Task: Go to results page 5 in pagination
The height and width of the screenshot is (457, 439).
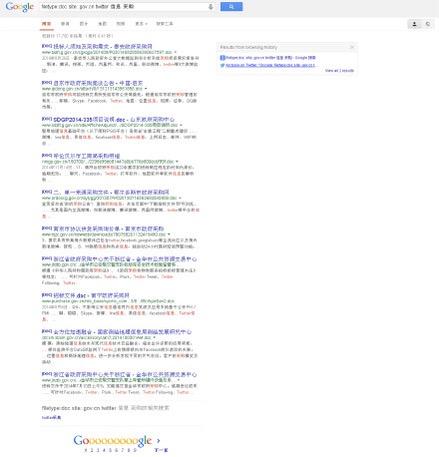Action: click(110, 450)
